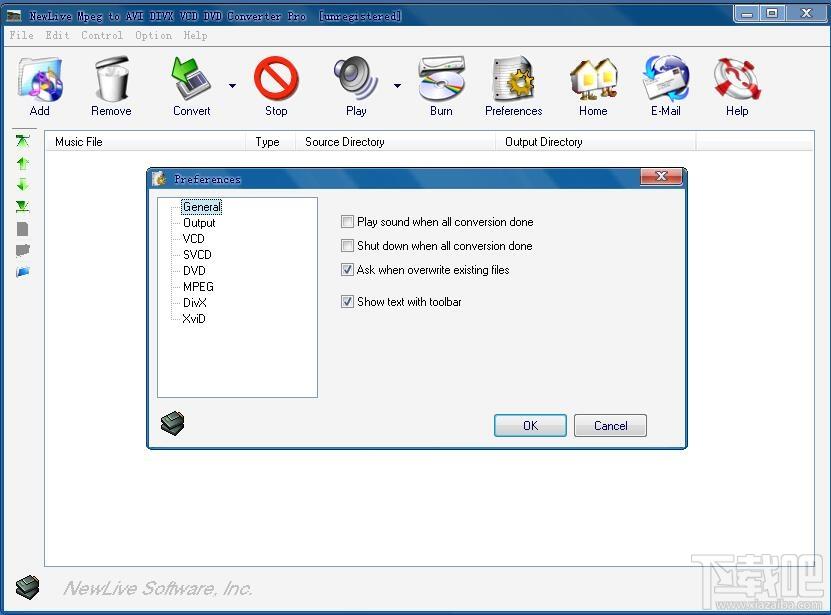831x615 pixels.
Task: Click the Home houses icon
Action: [x=594, y=80]
